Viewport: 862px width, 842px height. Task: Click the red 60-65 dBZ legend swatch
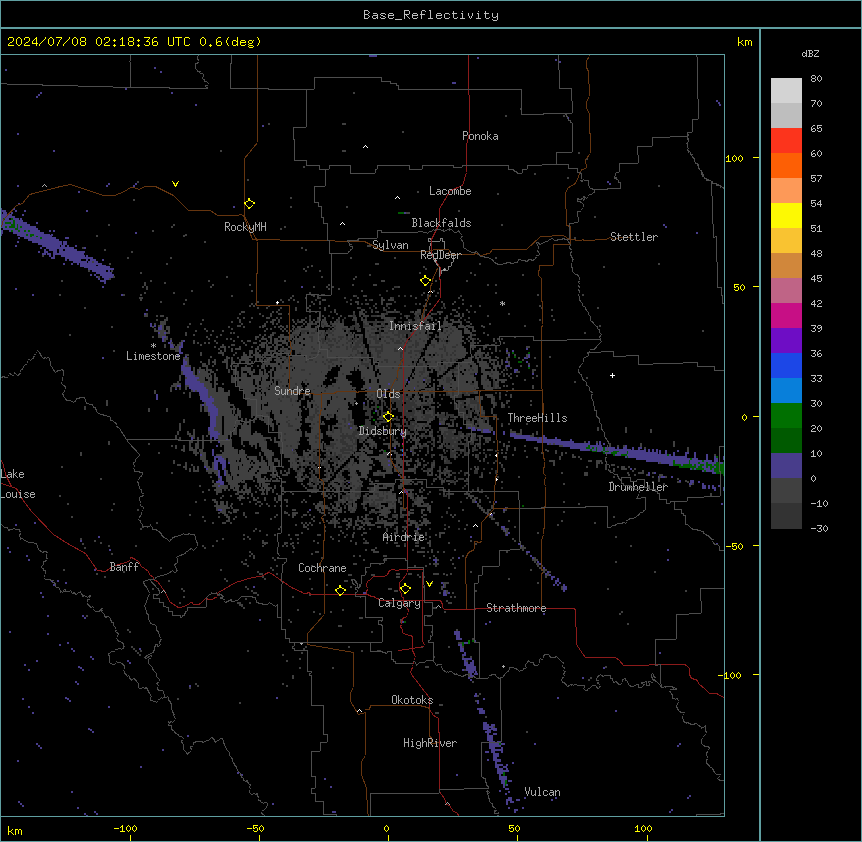(786, 140)
